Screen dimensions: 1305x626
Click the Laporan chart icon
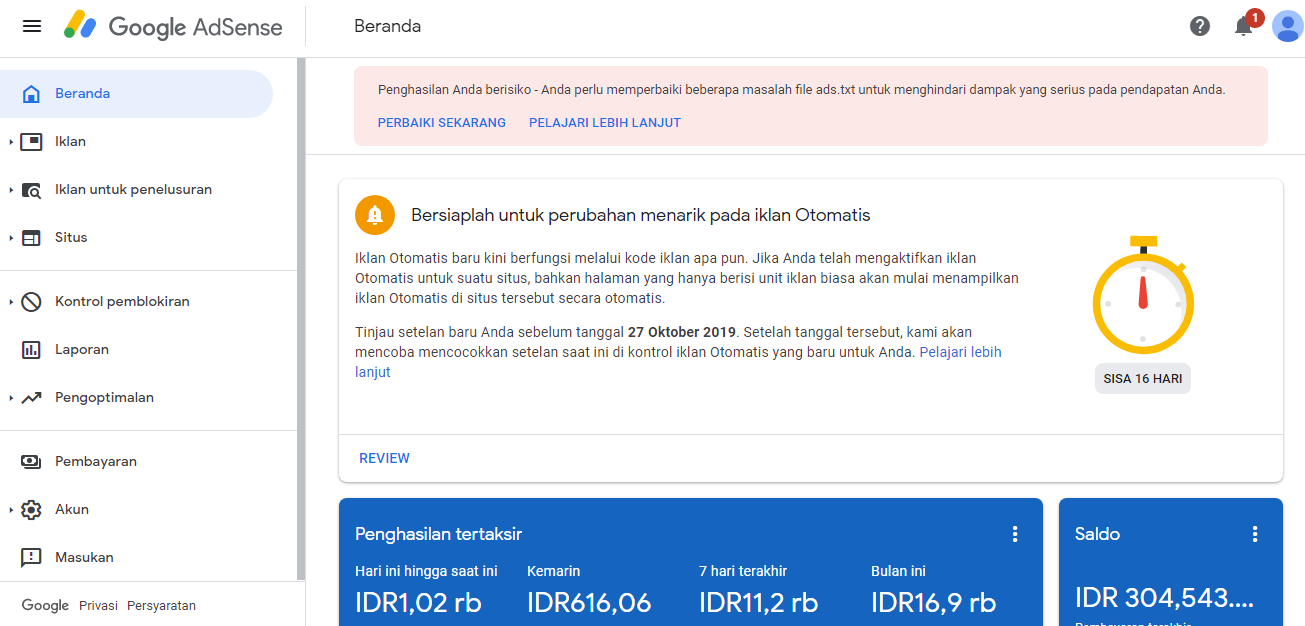(x=31, y=350)
